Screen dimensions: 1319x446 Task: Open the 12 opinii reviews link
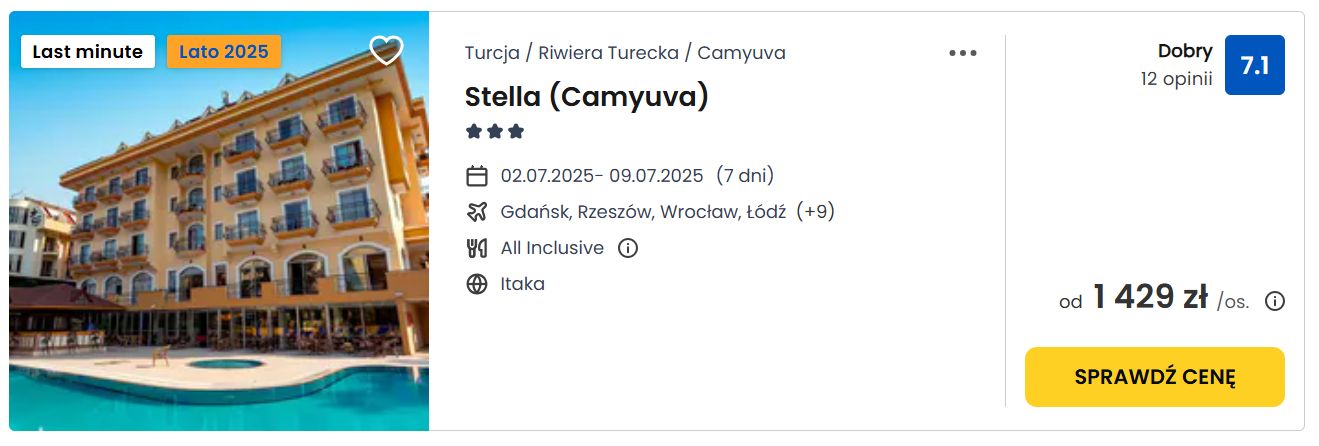tap(1176, 78)
